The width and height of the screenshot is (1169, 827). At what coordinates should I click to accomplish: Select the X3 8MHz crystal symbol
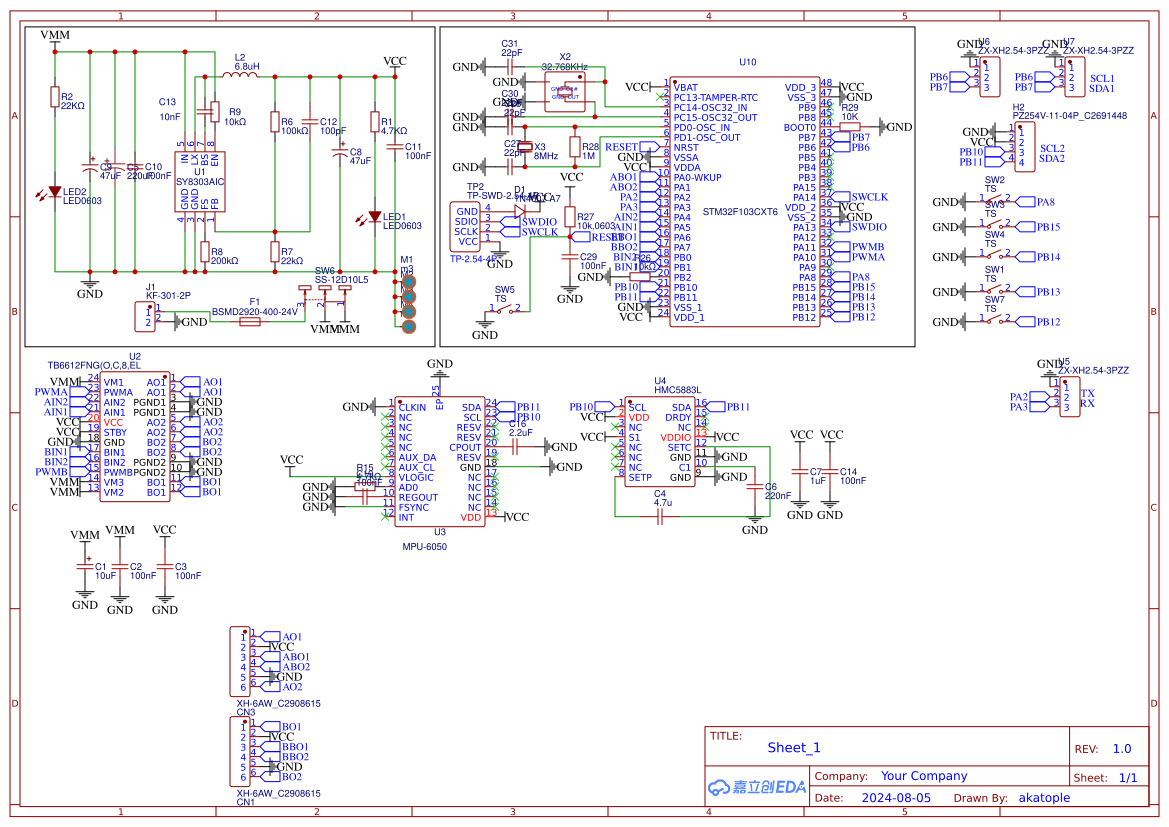(x=525, y=147)
